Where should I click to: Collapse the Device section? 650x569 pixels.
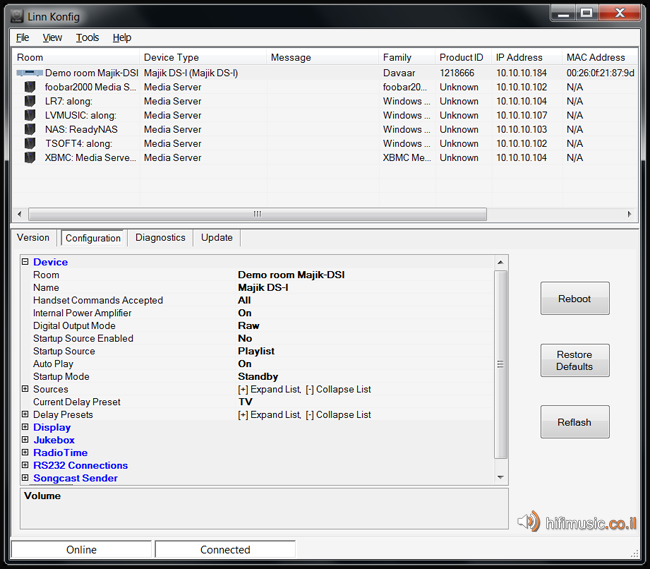point(25,262)
